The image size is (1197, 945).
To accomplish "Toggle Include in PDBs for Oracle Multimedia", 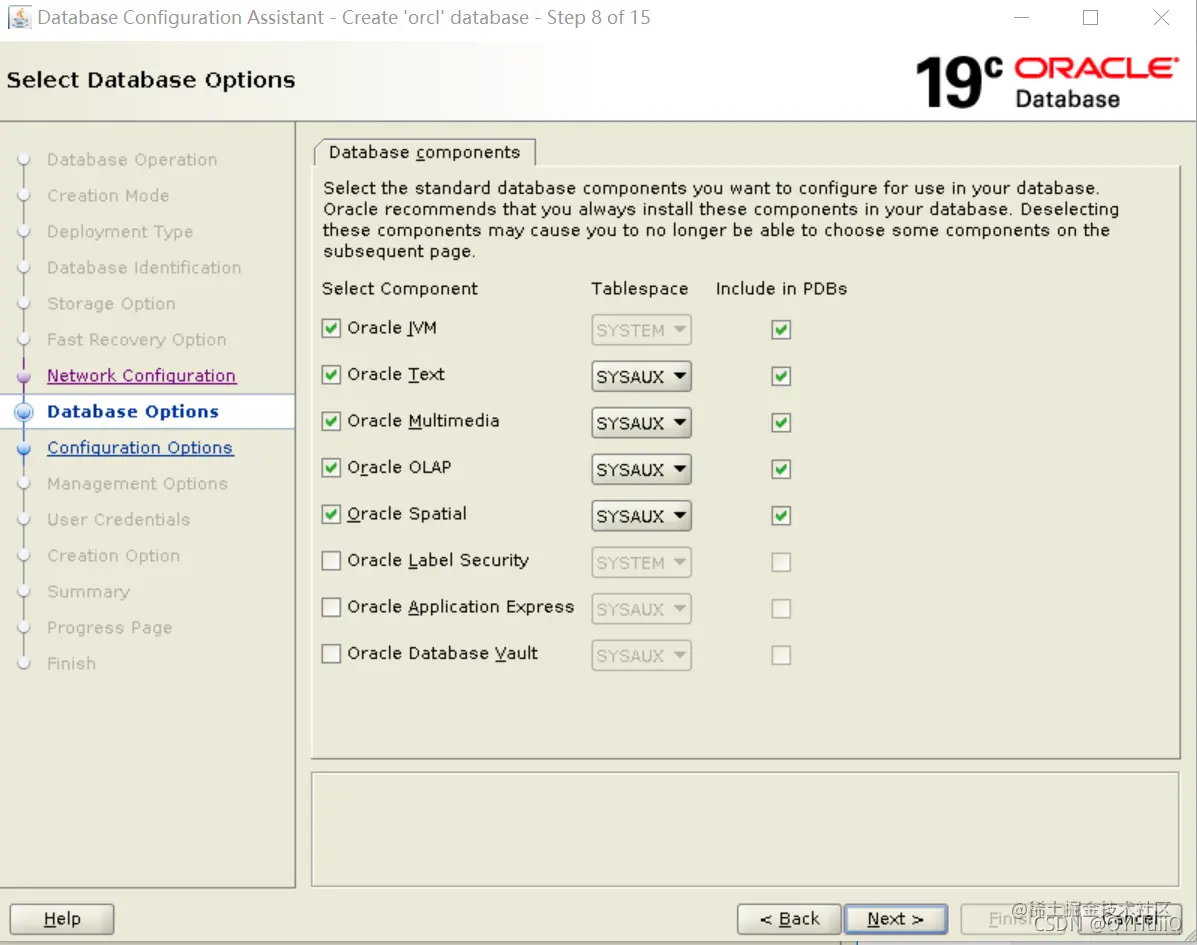I will point(781,423).
